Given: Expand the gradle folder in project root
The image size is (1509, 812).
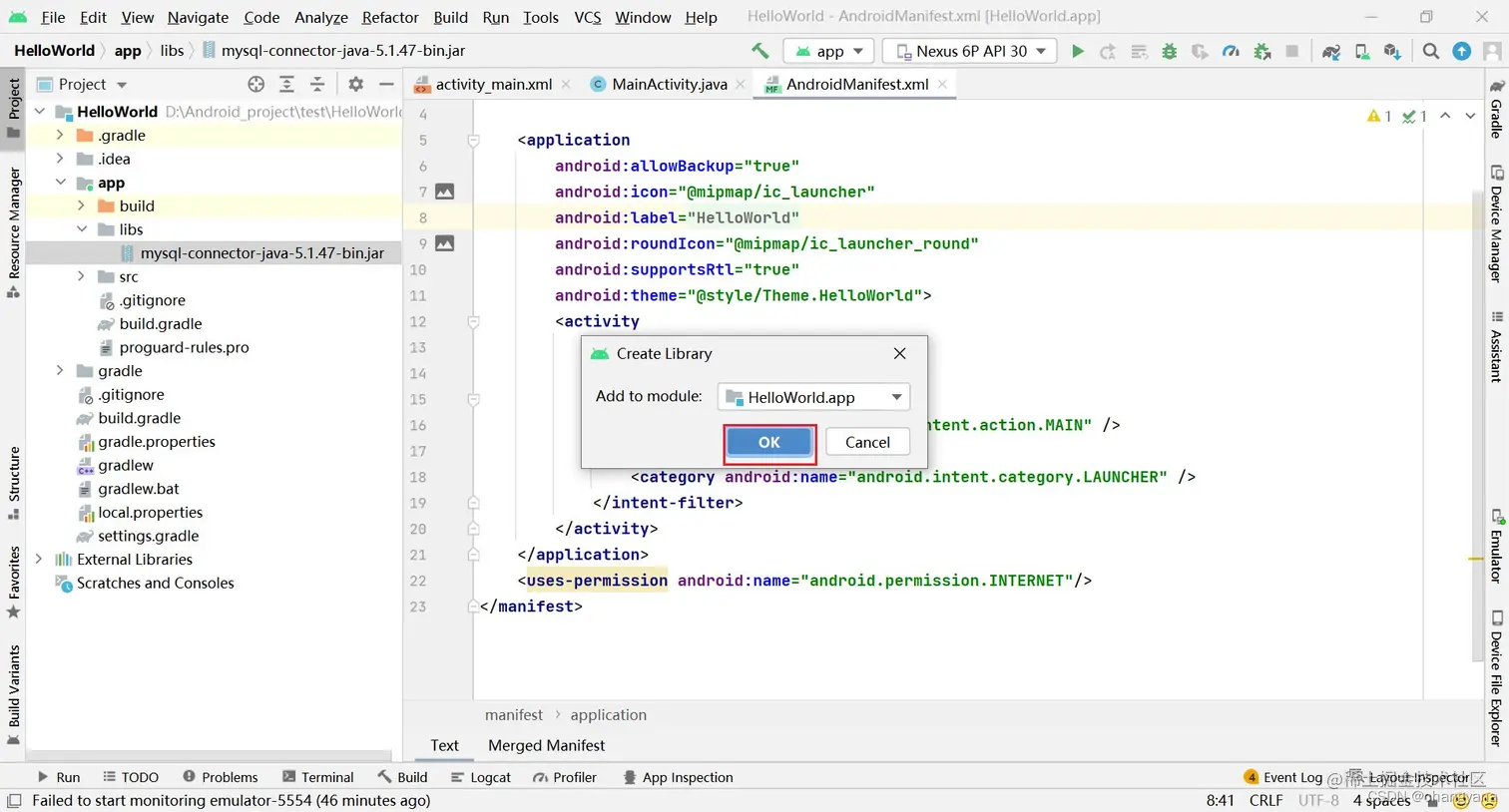Looking at the screenshot, I should tap(60, 371).
